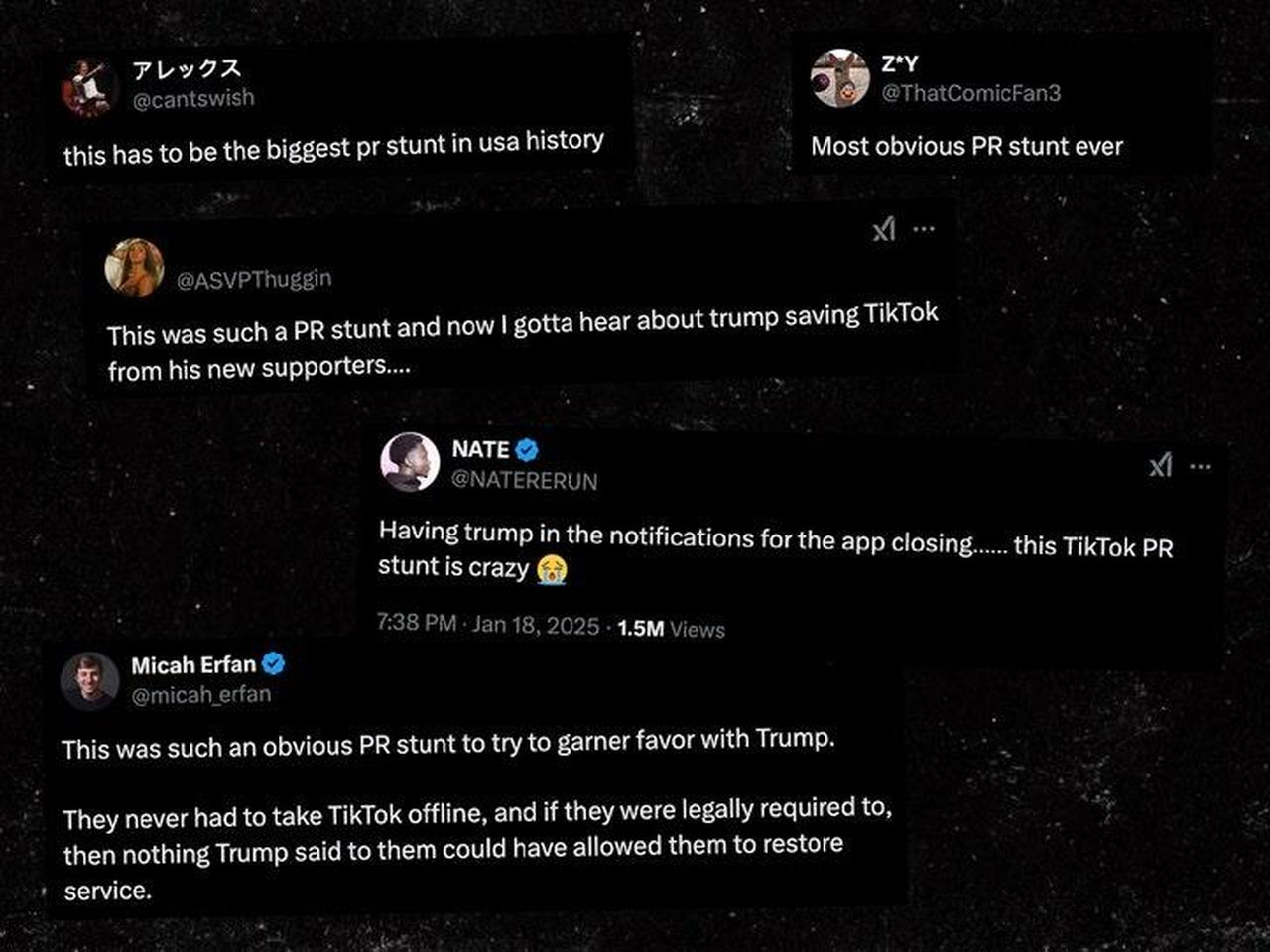This screenshot has width=1270, height=952.
Task: Click Micah Erfan's blue verified badge
Action: (273, 664)
